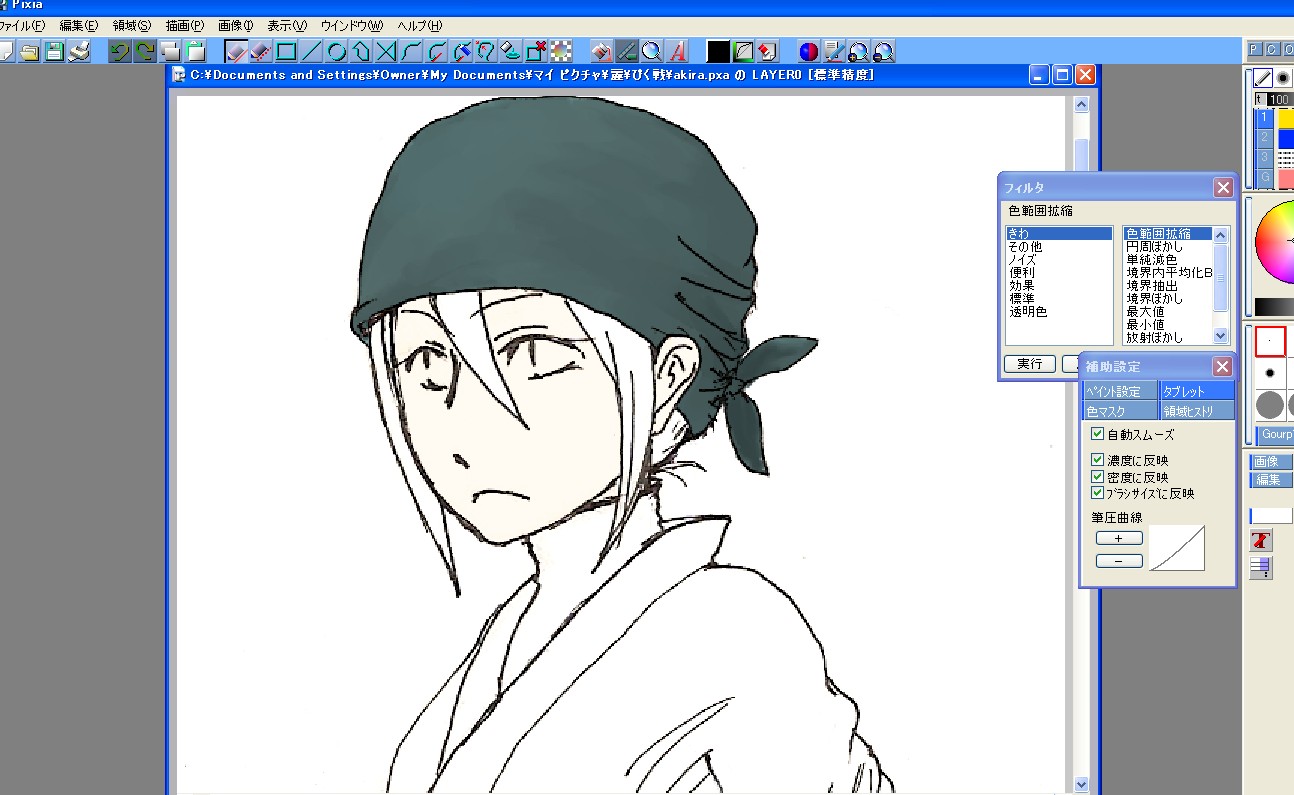This screenshot has height=795, width=1294.
Task: Switch to the 領域ヒストリ tab
Action: 1197,411
